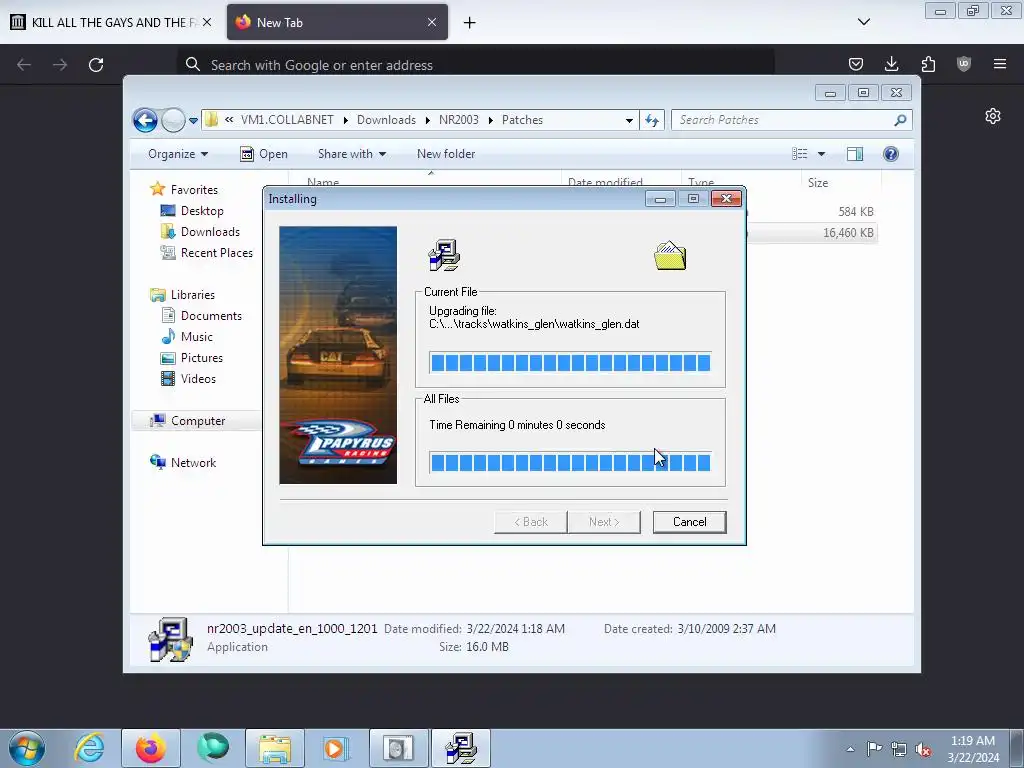Open Pocket save icon in Firefox
Screen dimensions: 1024x768
[x=856, y=64]
